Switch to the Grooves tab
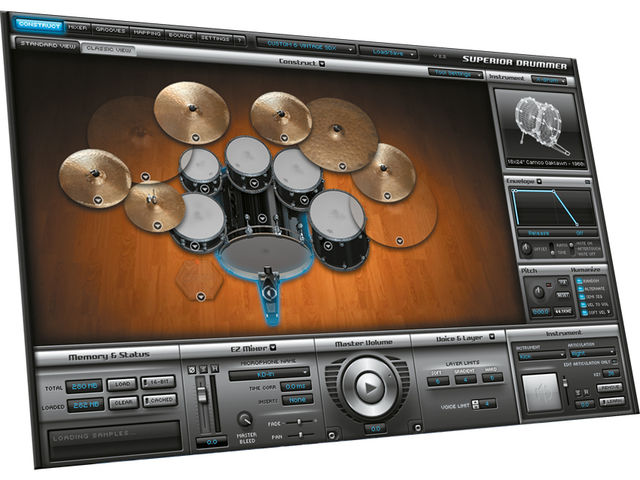 point(110,30)
